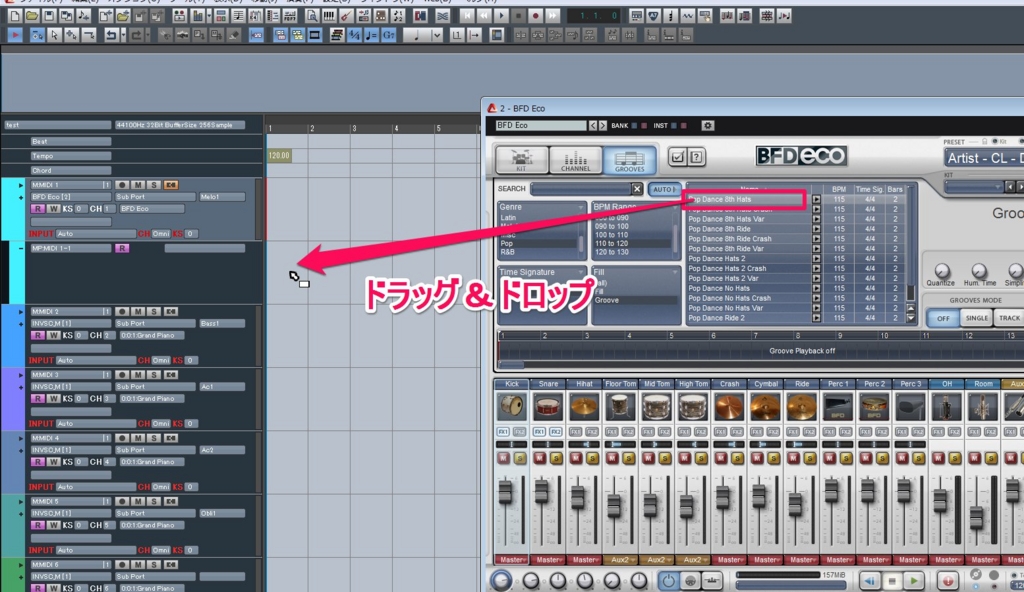
Task: Click the BFD Eco plugin settings gear
Action: coord(707,125)
